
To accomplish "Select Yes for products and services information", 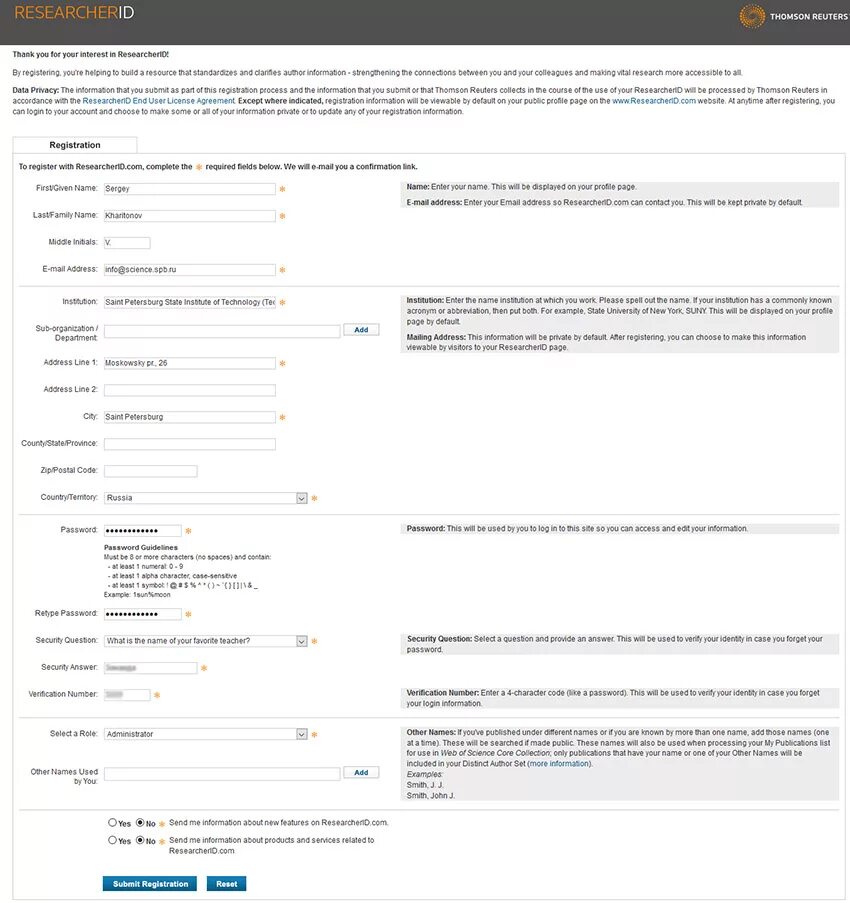I will (x=111, y=841).
